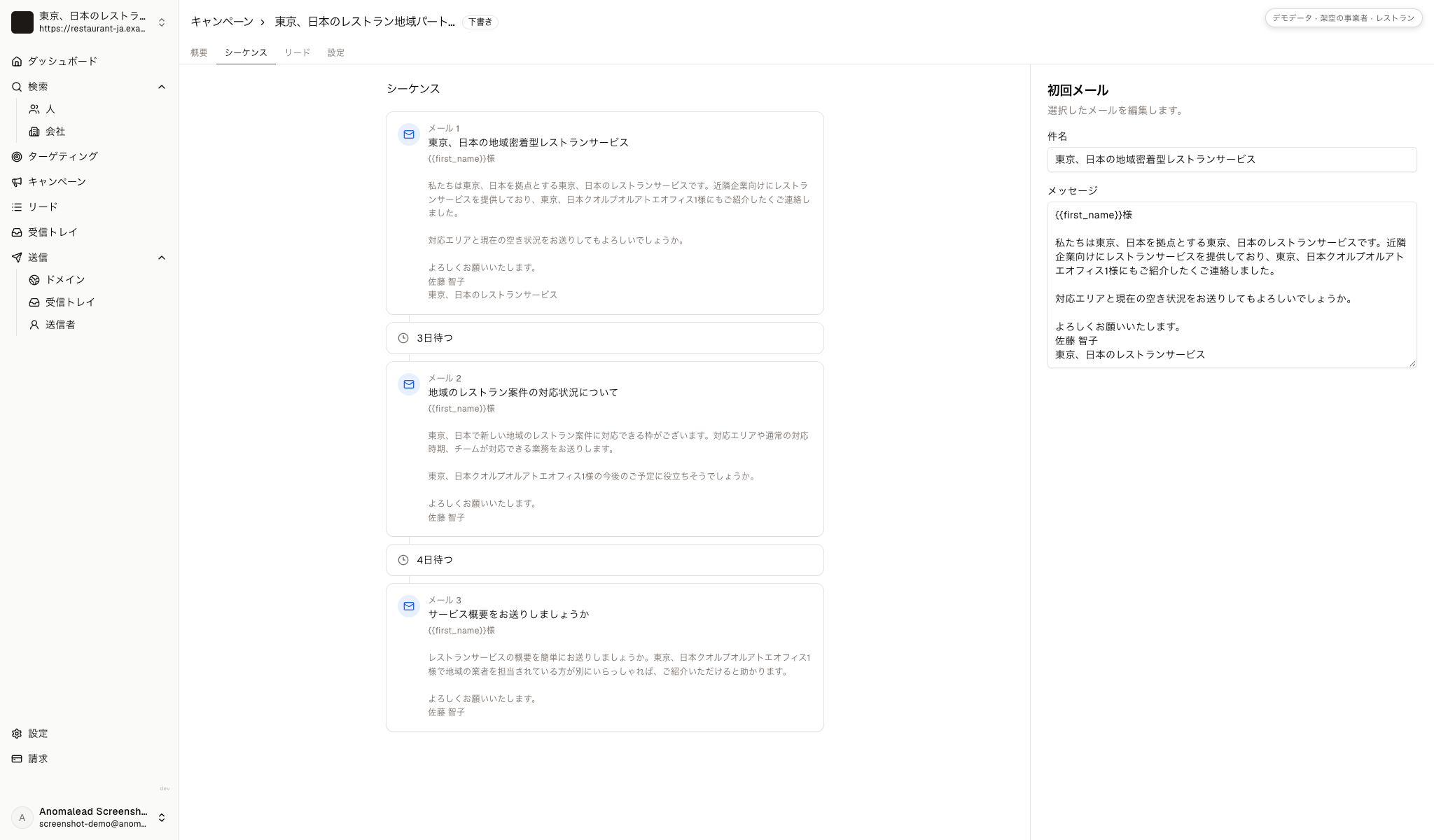Click the user avatar A
The width and height of the screenshot is (1434, 840).
click(22, 818)
